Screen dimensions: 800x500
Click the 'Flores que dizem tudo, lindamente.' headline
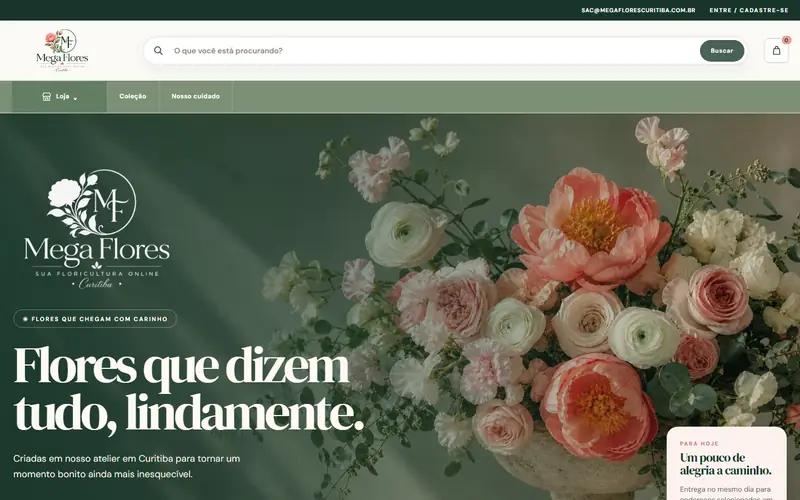pos(188,388)
